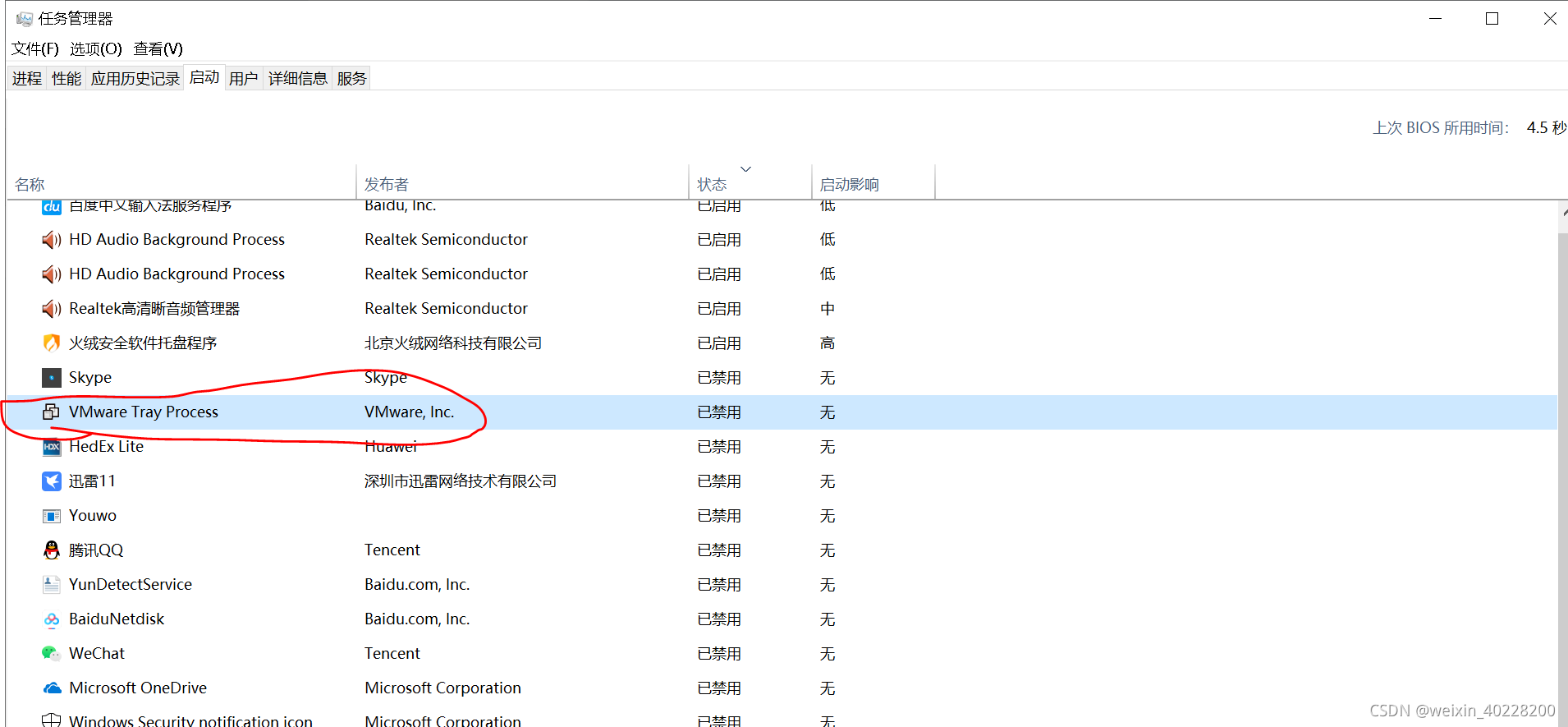Click the sort arrow above 状态 column
This screenshot has width=1568, height=727.
[745, 169]
